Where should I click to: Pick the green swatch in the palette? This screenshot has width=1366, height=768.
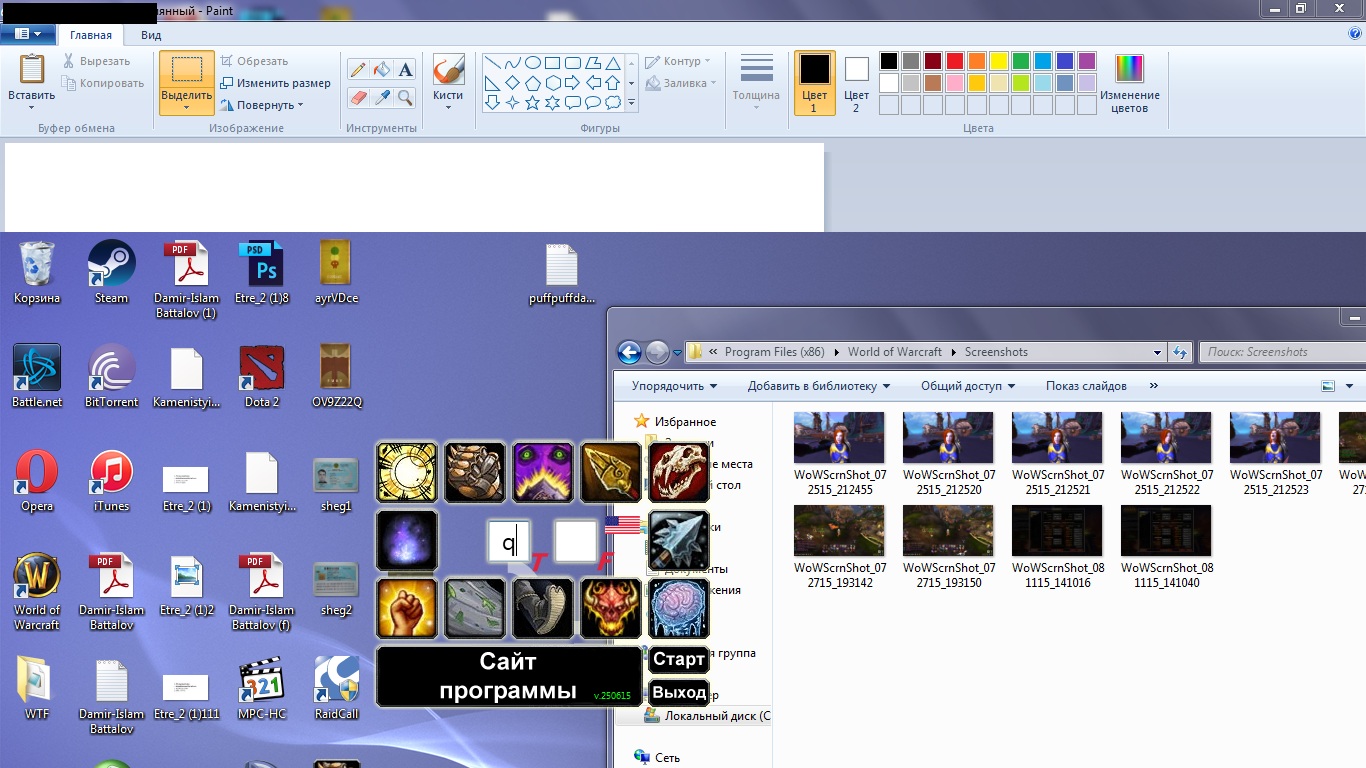(1021, 61)
